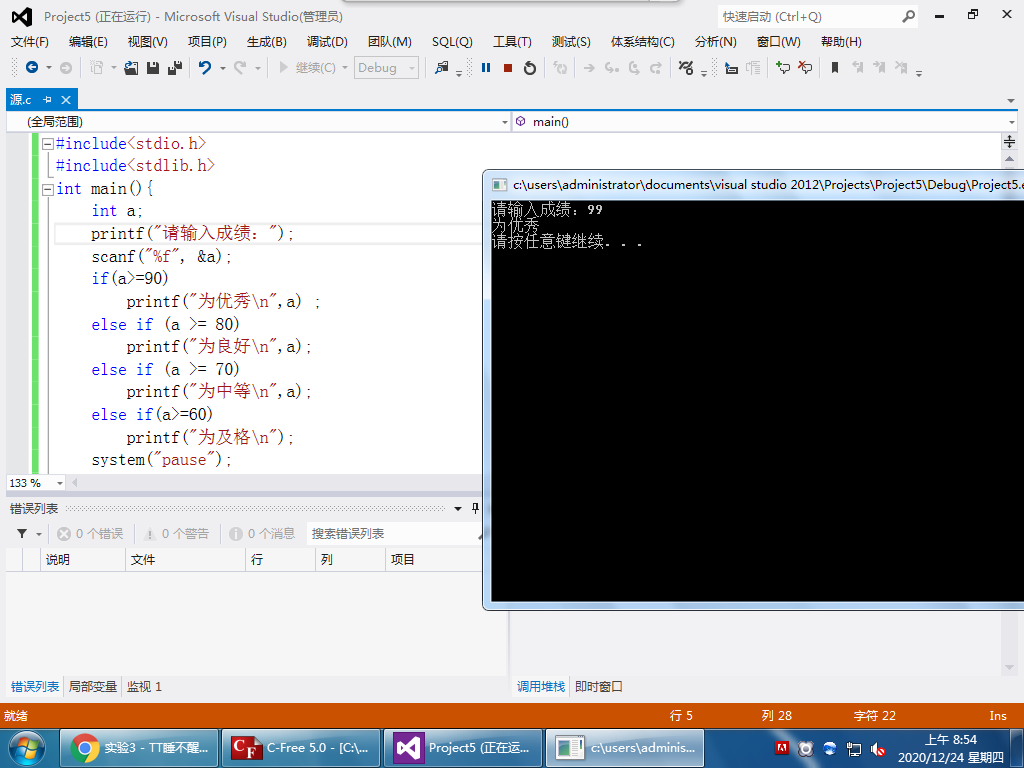1024x768 pixels.
Task: Open the error list window options dropdown
Action: click(x=458, y=508)
